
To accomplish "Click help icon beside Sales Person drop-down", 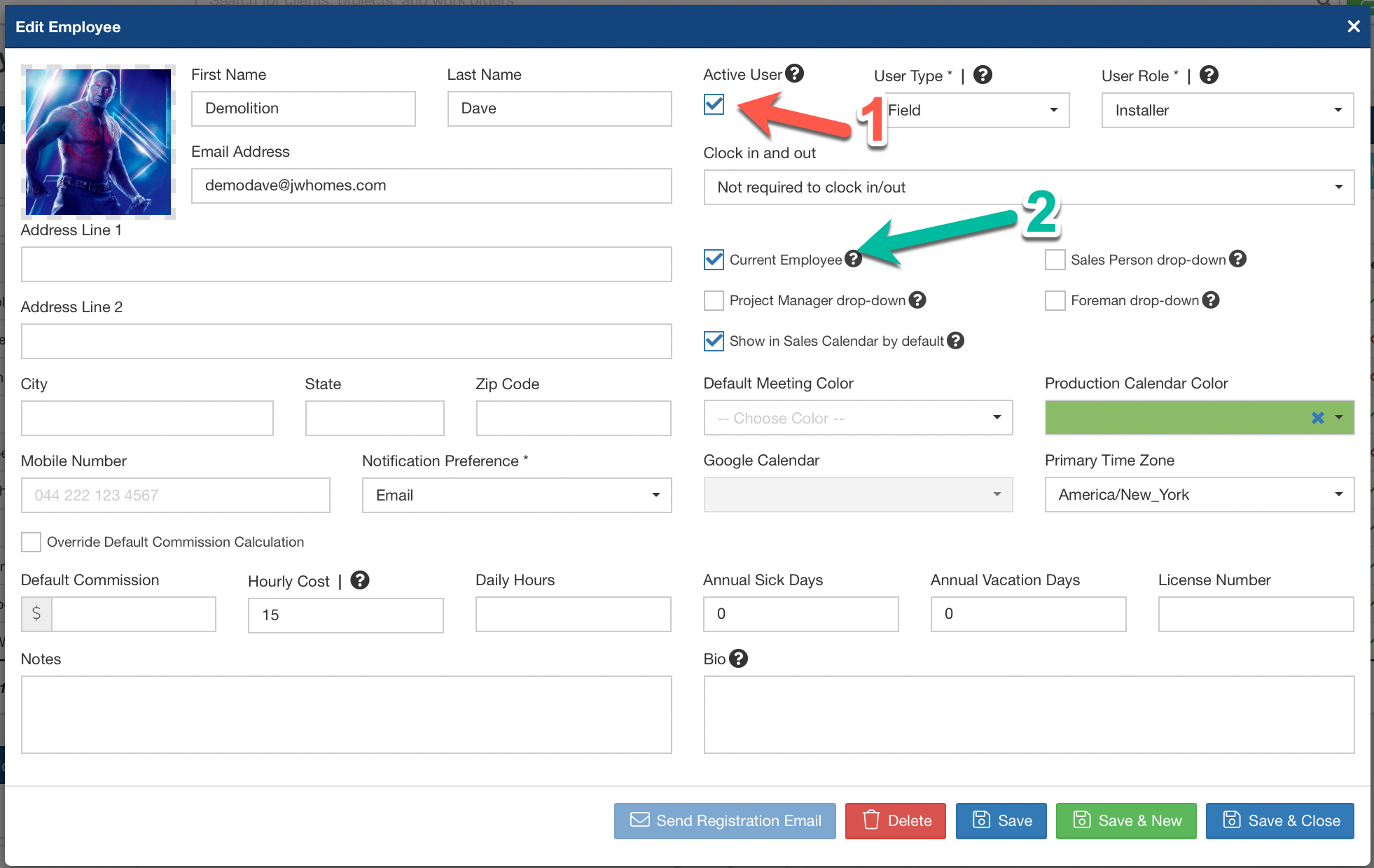I will pyautogui.click(x=1238, y=259).
